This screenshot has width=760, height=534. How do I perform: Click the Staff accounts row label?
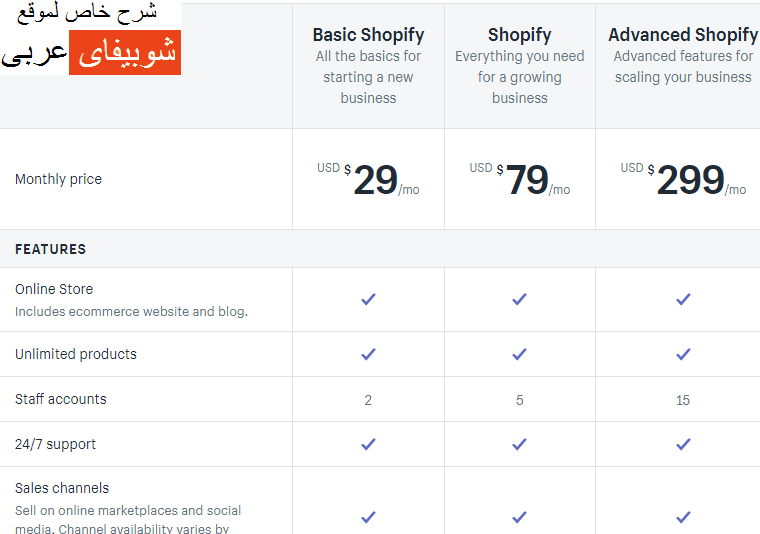pyautogui.click(x=61, y=399)
